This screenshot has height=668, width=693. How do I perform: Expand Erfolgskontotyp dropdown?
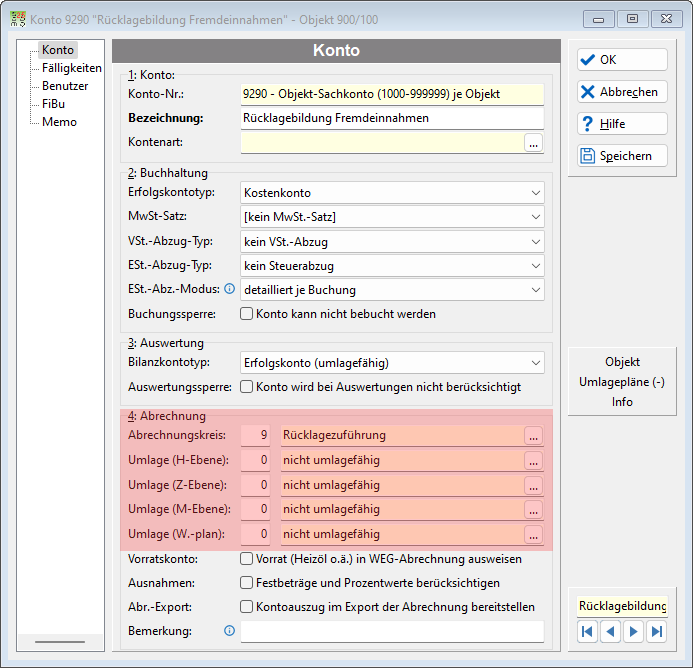[x=392, y=193]
